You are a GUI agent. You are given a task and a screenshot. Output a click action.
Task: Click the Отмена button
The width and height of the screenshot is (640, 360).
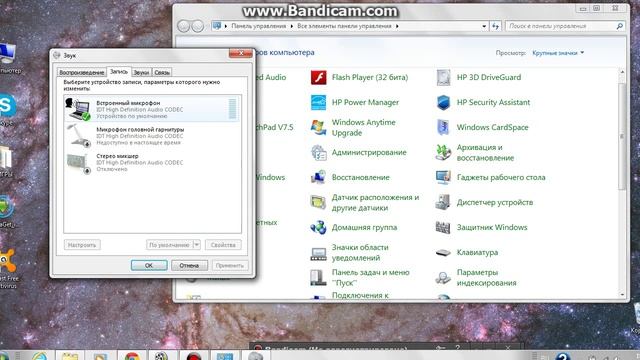pyautogui.click(x=189, y=265)
